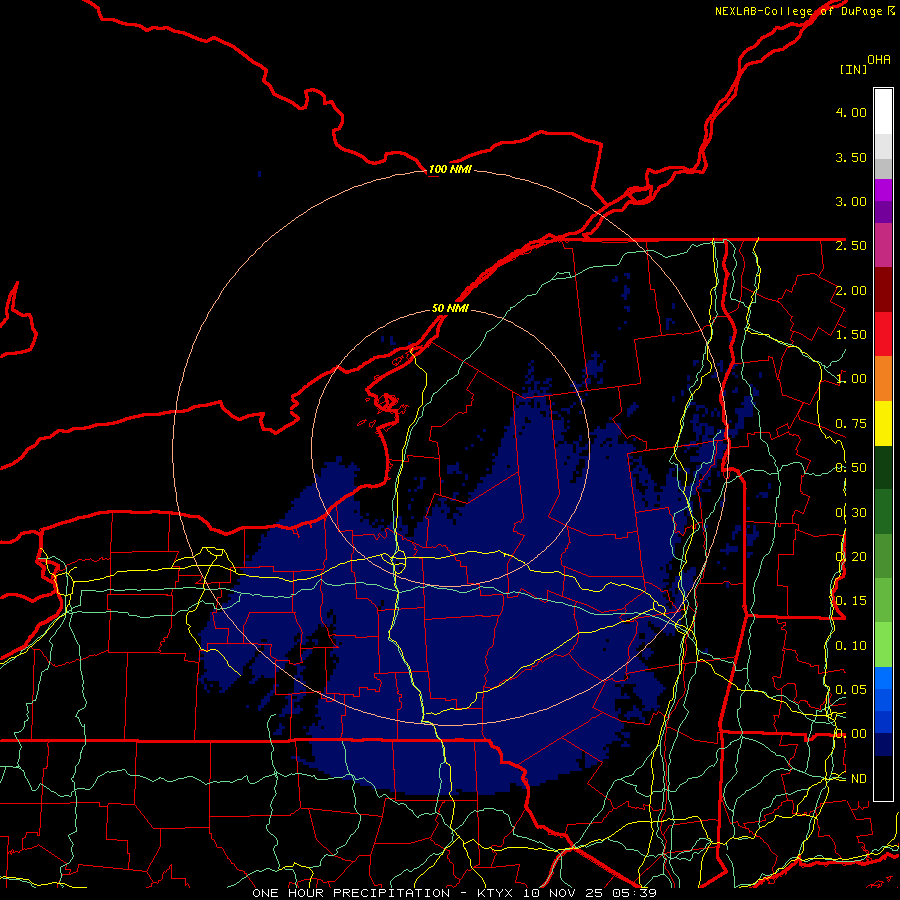Click the 0.75 legend value
The height and width of the screenshot is (900, 900).
pyautogui.click(x=851, y=424)
